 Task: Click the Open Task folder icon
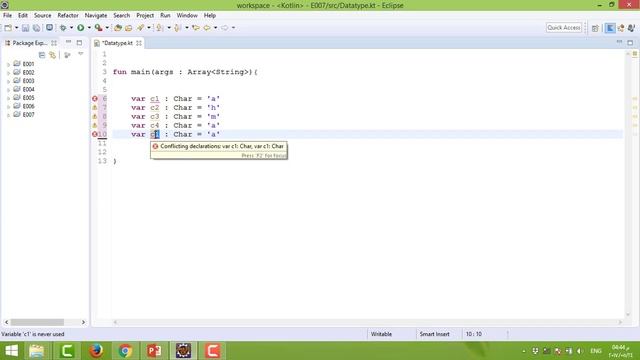coord(129,28)
